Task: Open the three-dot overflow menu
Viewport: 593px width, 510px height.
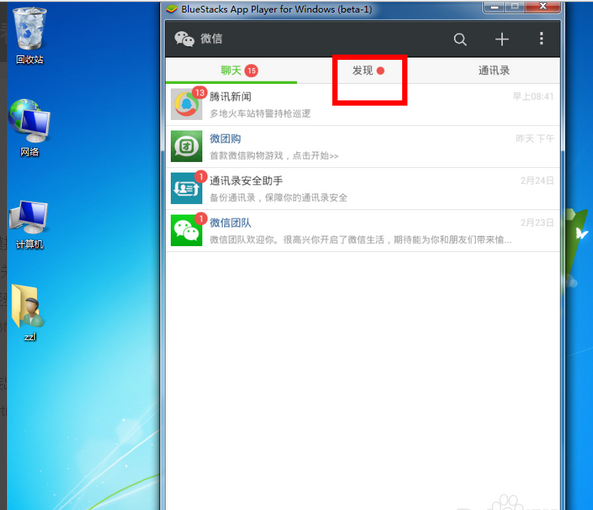Action: 542,39
